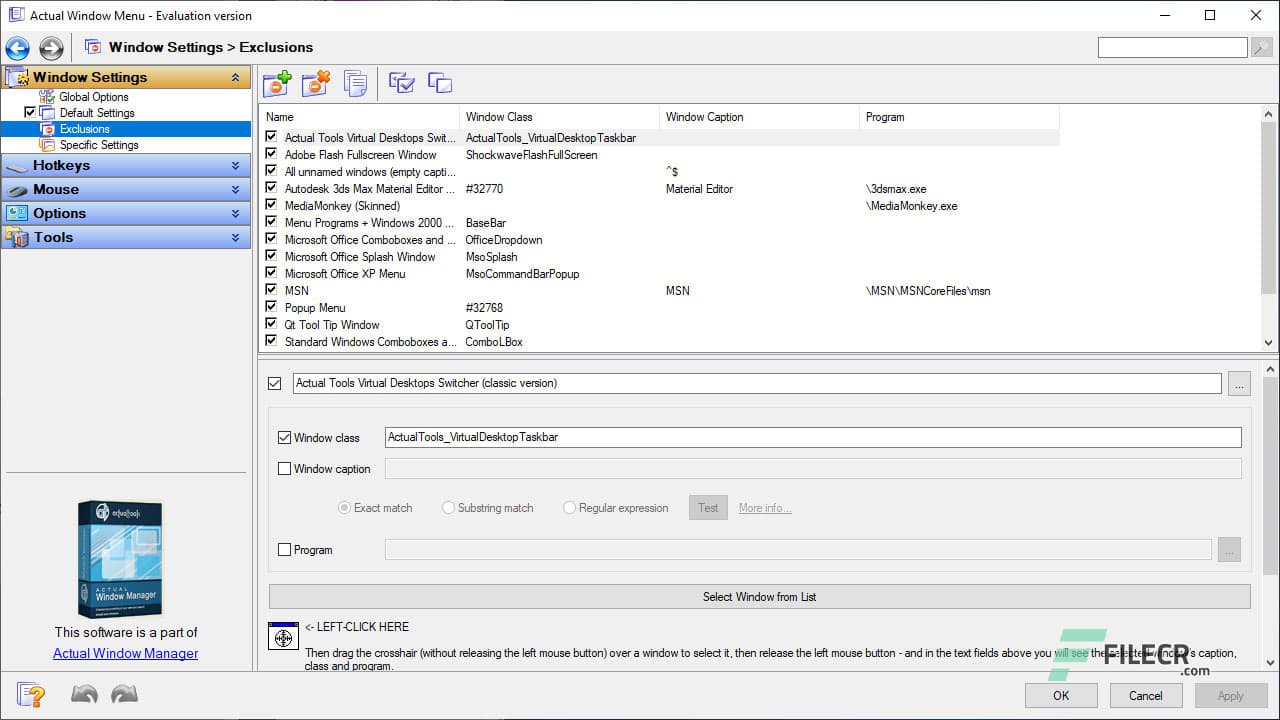Screen dimensions: 1280x720
Task: Click the Select Window from List button
Action: 758,596
